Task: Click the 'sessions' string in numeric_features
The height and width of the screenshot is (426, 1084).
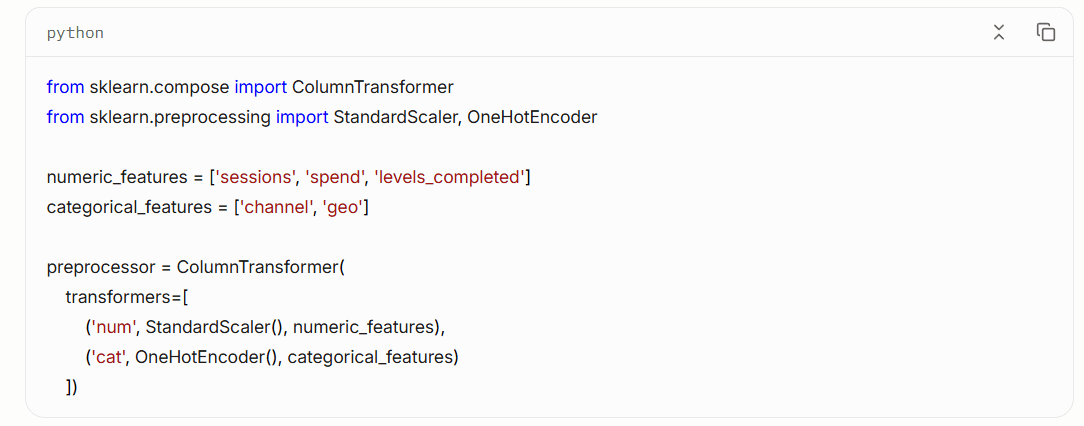Action: point(256,178)
